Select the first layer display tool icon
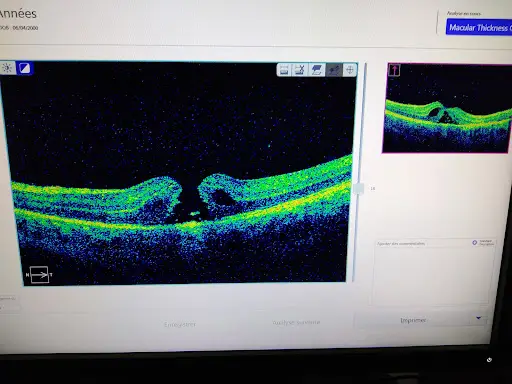This screenshot has width=512, height=384. tap(284, 70)
